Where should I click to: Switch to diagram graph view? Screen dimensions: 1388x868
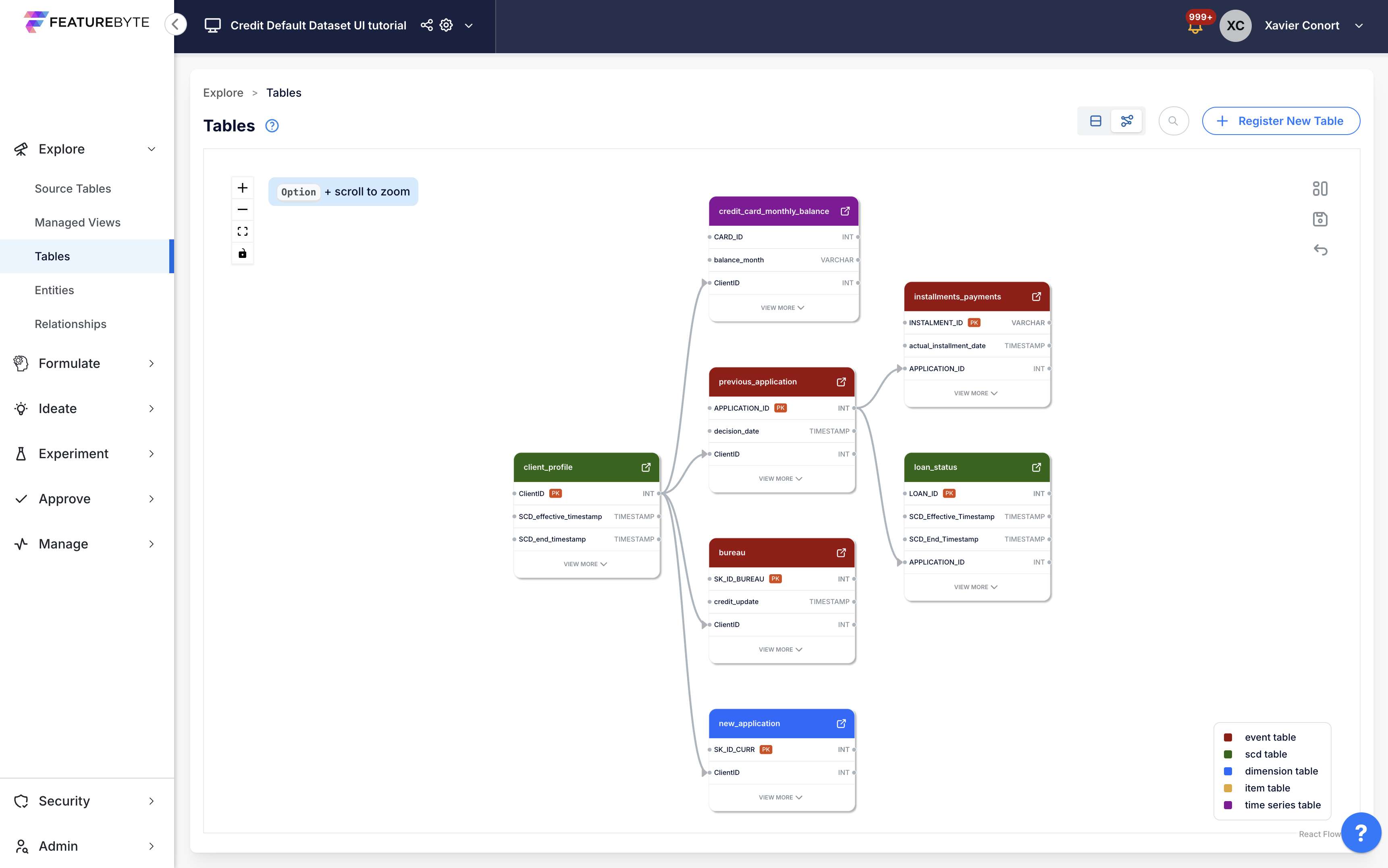[1127, 121]
